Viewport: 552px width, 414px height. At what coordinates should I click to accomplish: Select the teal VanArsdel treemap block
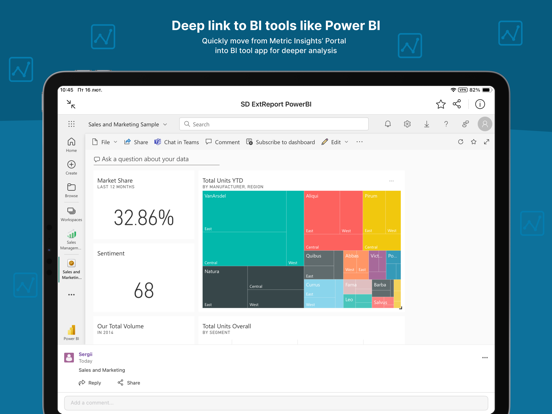click(253, 228)
